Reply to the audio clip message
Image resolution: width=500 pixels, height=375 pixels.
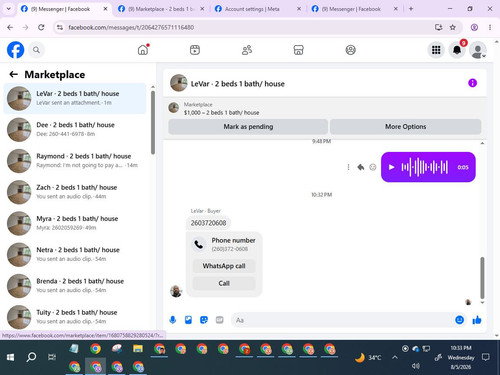click(x=361, y=167)
